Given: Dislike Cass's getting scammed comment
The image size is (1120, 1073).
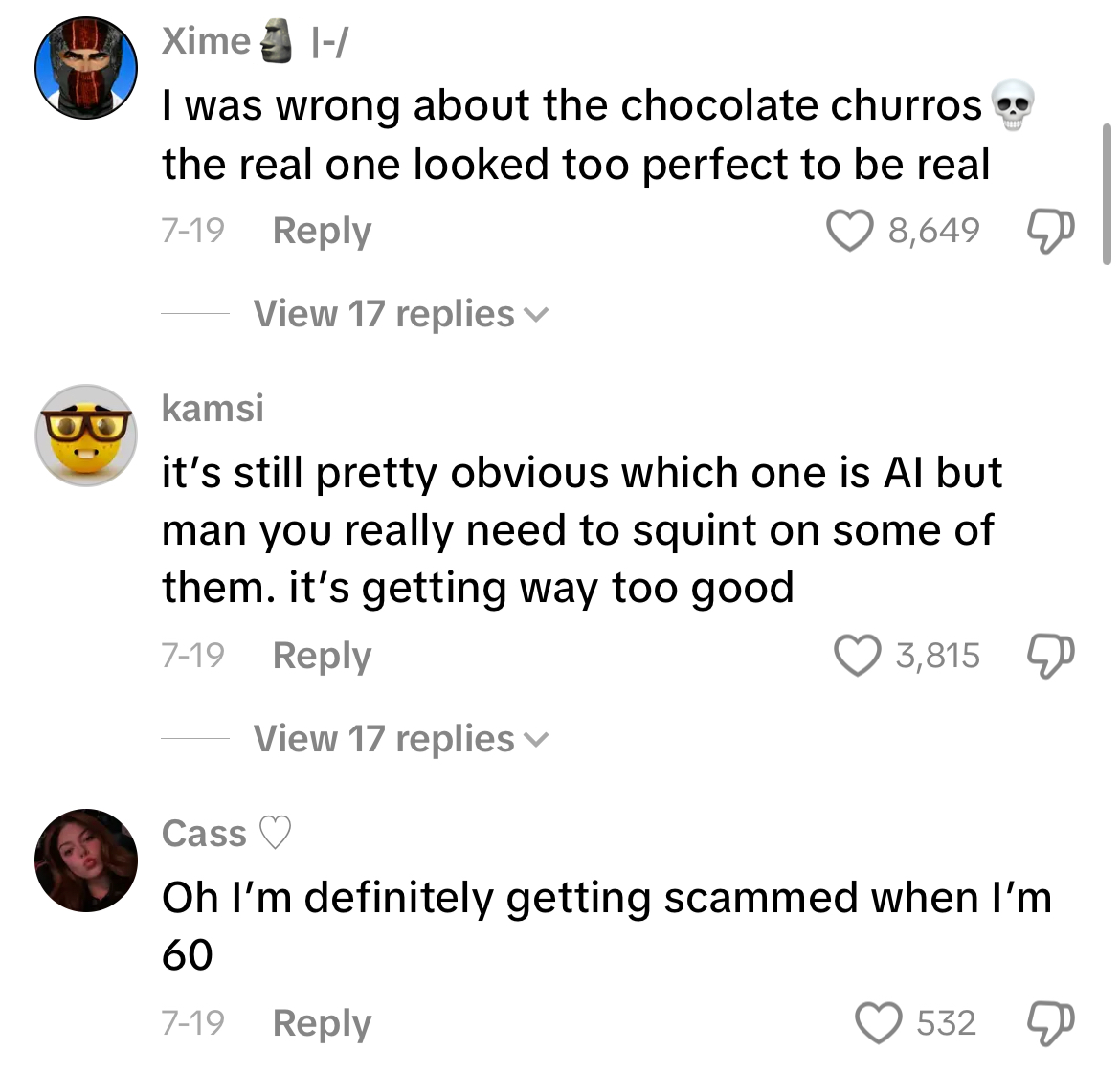Looking at the screenshot, I should click(1050, 1022).
